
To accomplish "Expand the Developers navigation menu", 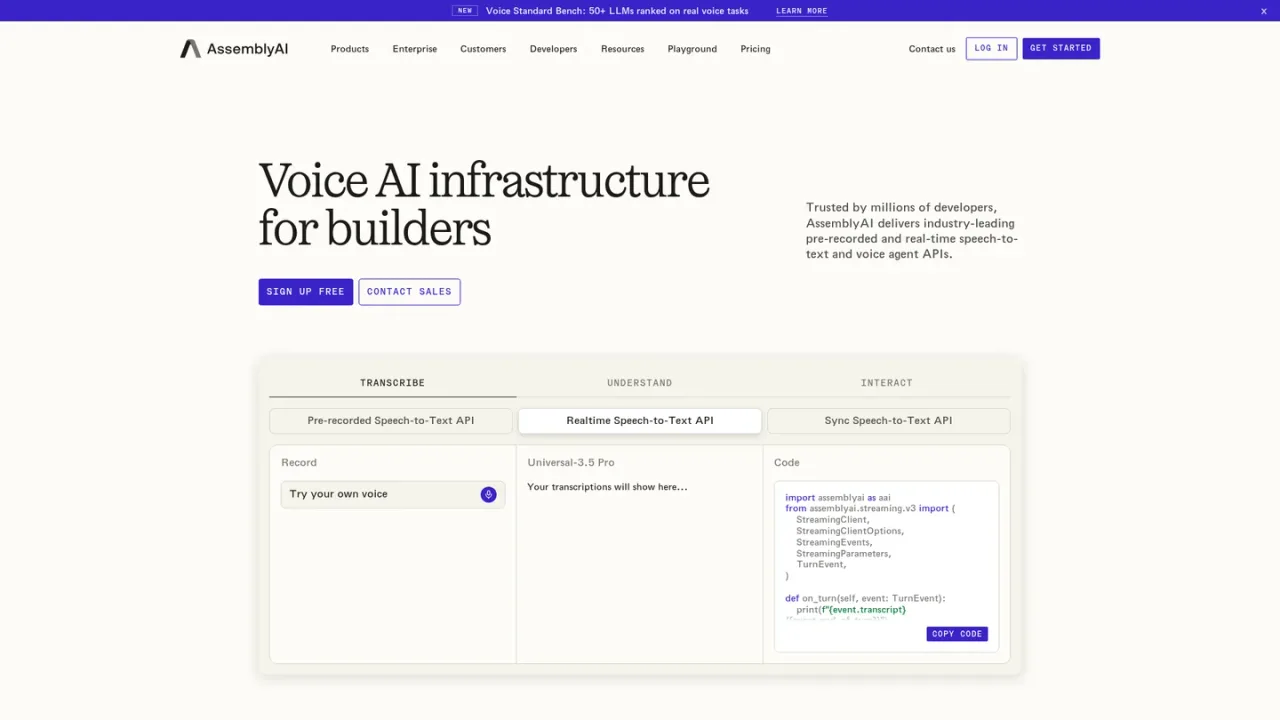I will [553, 49].
